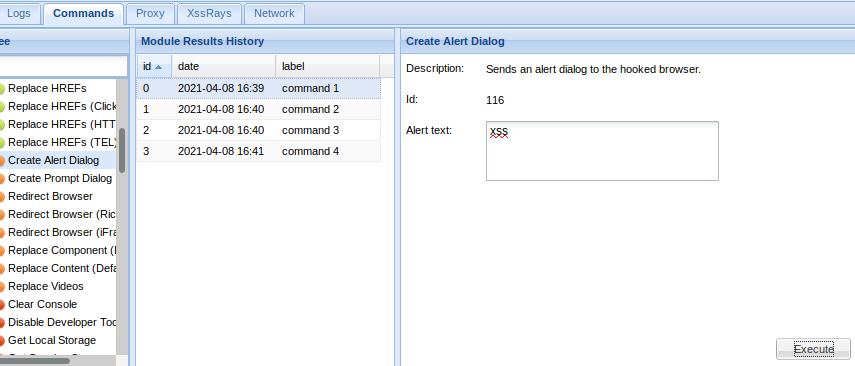
Task: Select the Replace HREFs (TEL) module
Action: tap(62, 142)
